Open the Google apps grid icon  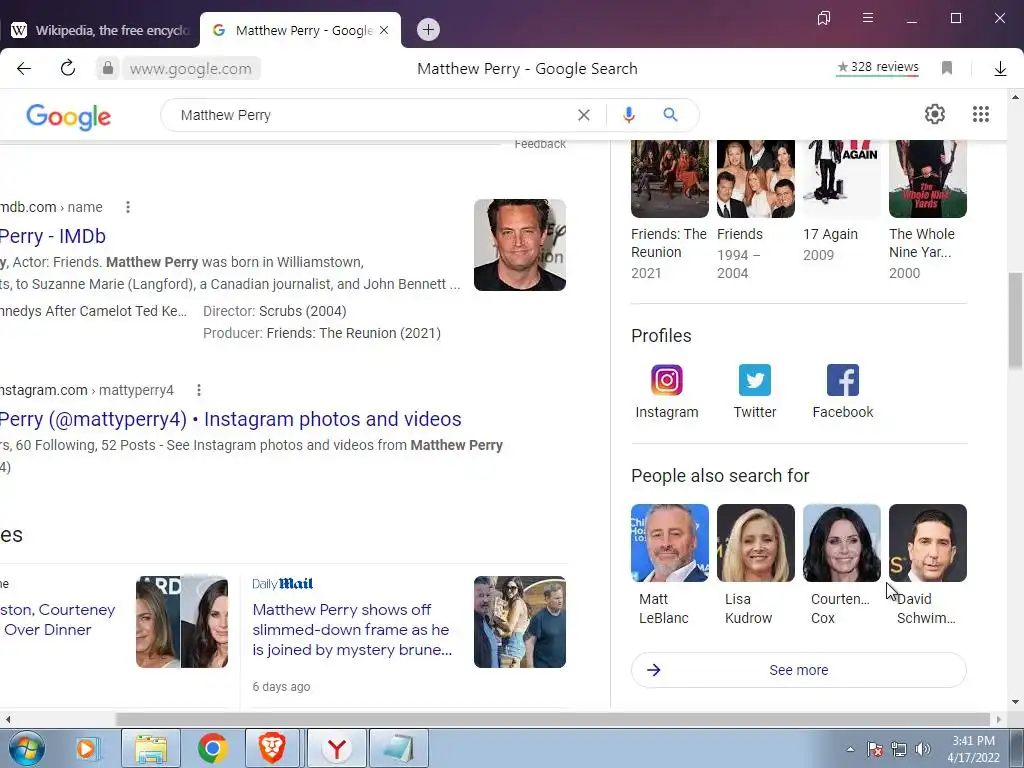(980, 114)
